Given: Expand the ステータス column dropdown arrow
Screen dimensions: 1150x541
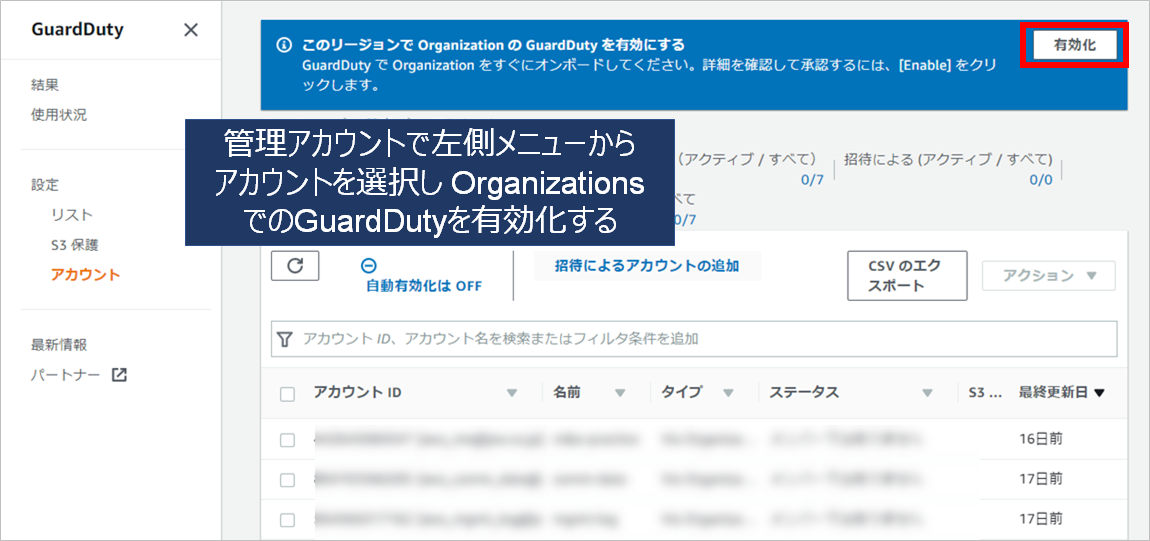Looking at the screenshot, I should (927, 393).
